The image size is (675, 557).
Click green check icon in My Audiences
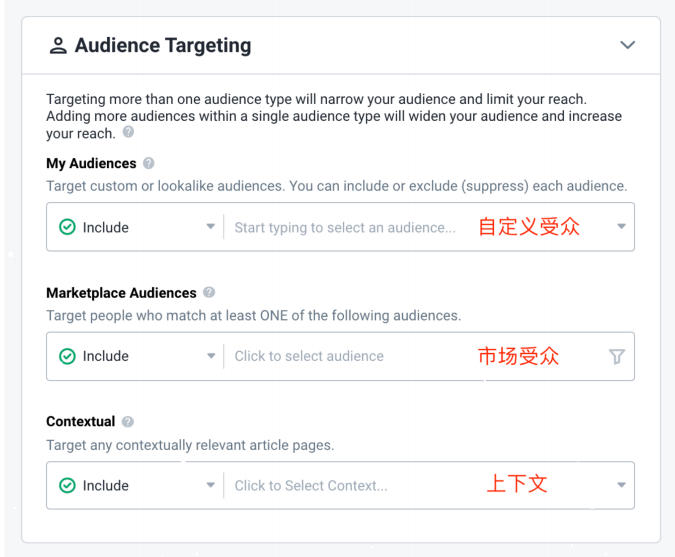[x=67, y=228]
